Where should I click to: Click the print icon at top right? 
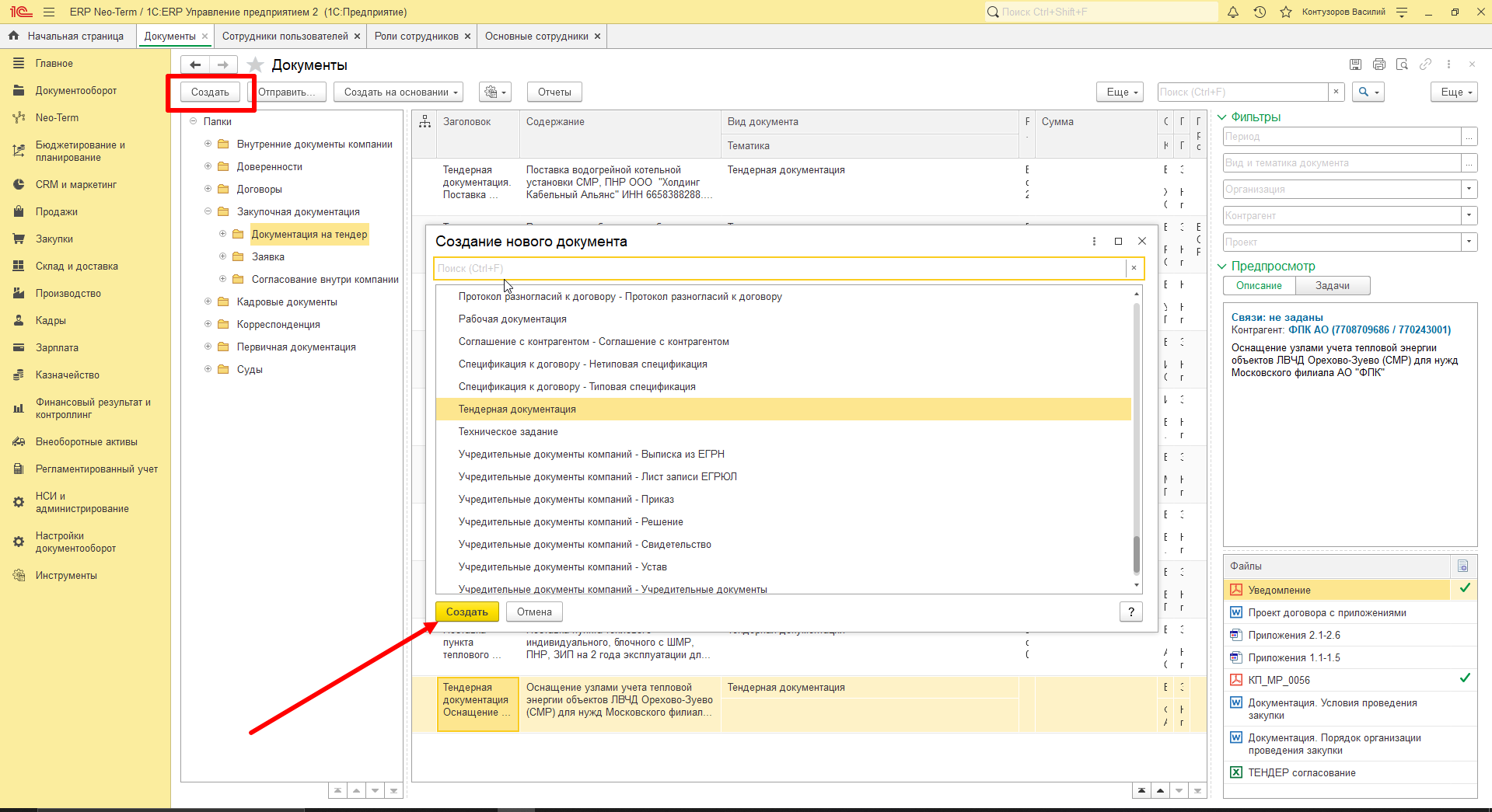[x=1378, y=64]
